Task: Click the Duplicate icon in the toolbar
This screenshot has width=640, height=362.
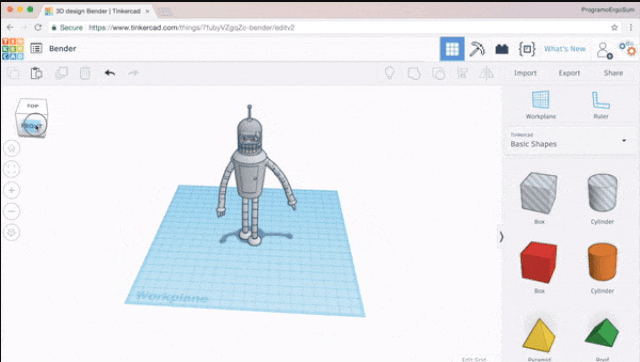Action: click(x=61, y=73)
